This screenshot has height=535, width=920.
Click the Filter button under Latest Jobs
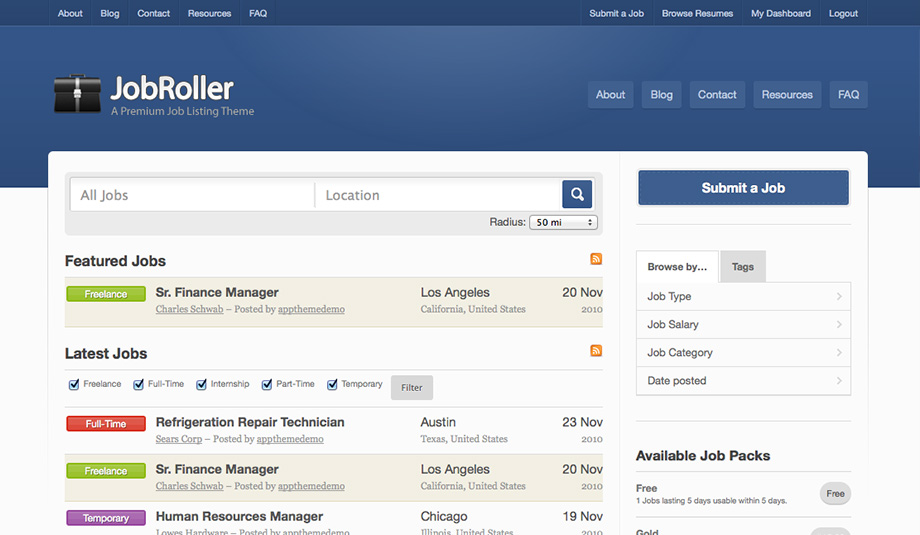click(x=412, y=388)
